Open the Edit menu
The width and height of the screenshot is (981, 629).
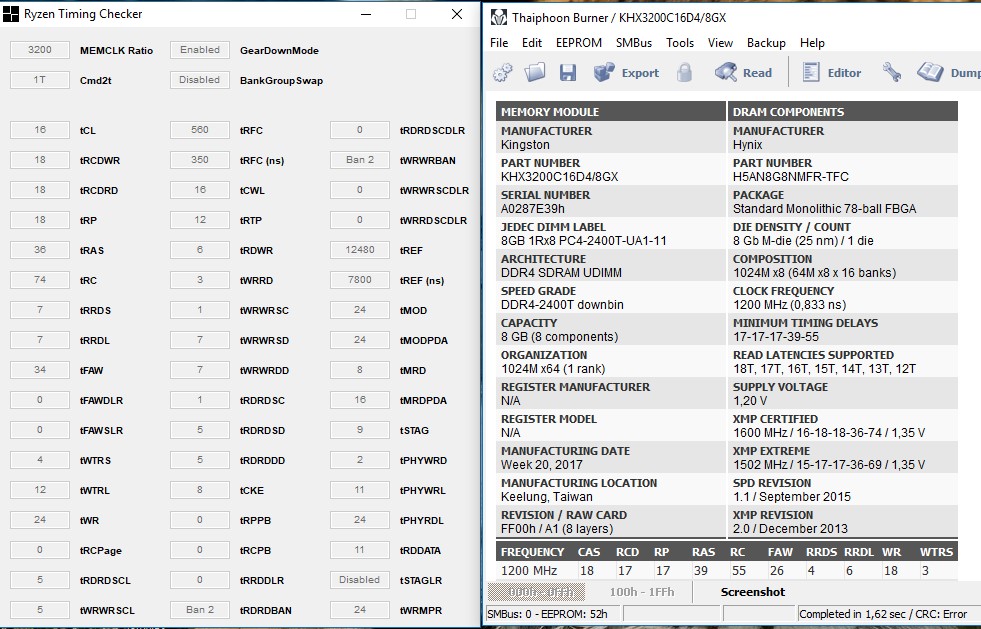pos(532,43)
